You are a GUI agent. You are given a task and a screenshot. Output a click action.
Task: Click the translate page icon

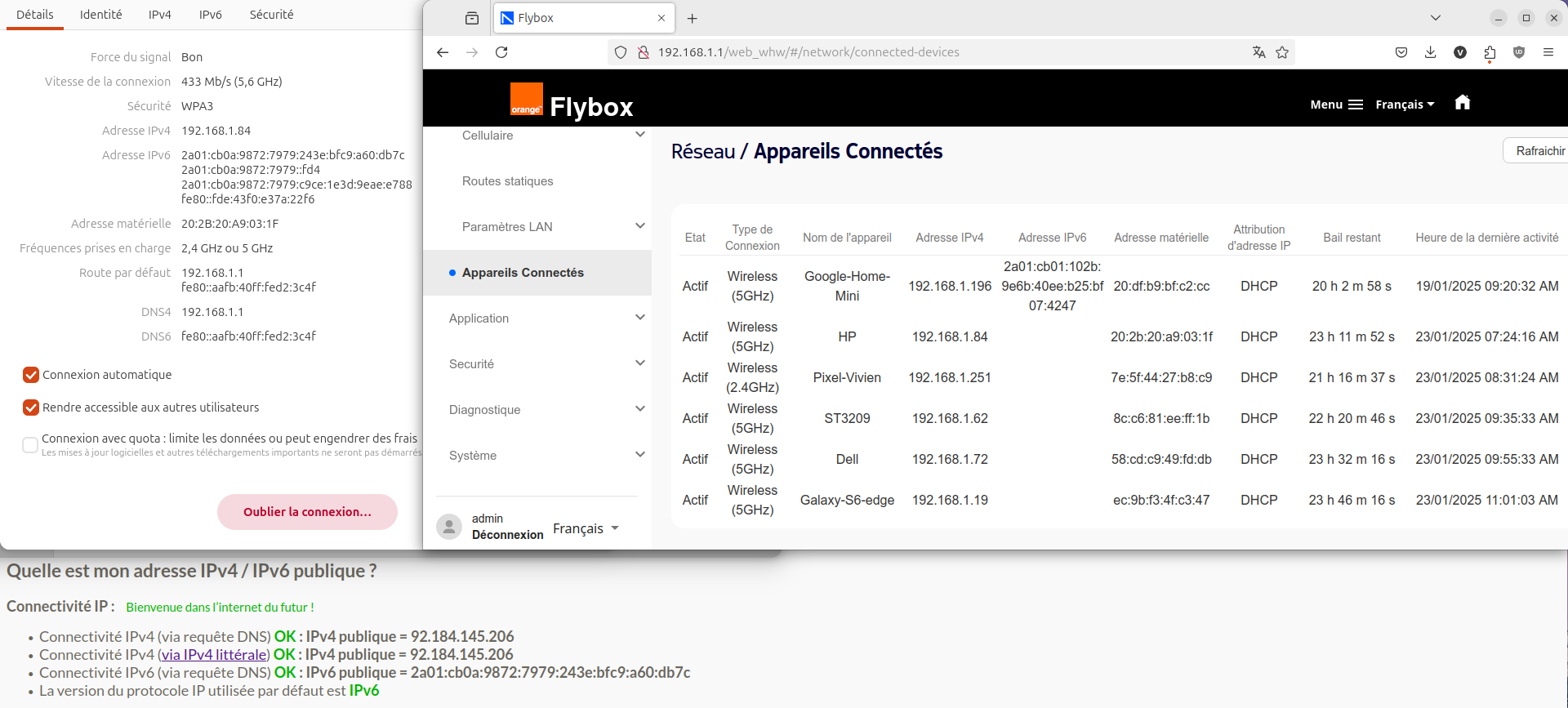1259,52
